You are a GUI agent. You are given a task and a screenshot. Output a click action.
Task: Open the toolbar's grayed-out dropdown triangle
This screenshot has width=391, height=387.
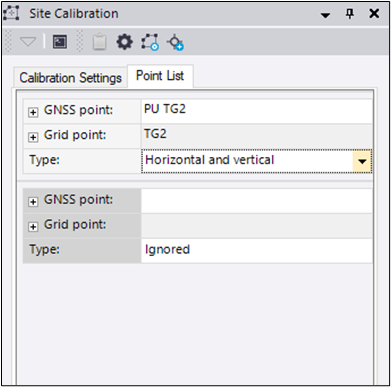tap(28, 42)
